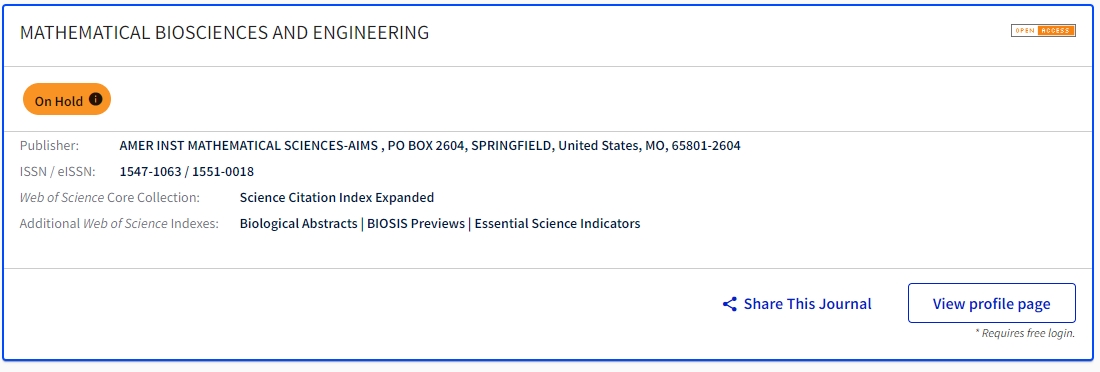
Task: Click the Publisher label
Action: click(49, 146)
